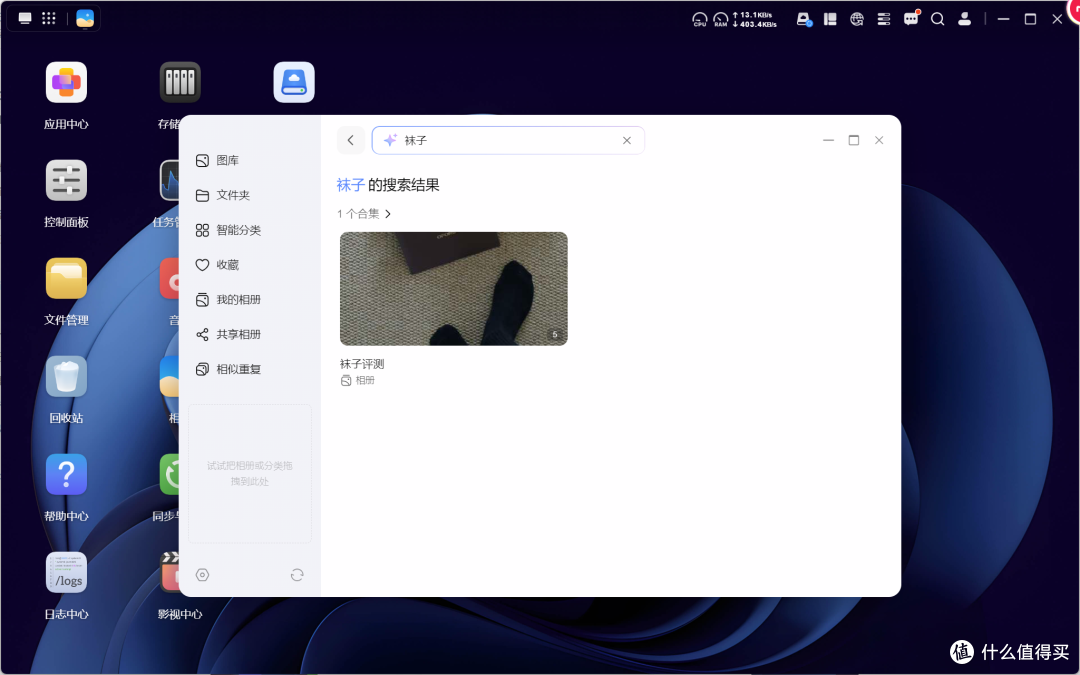Open the message notifications icon
The height and width of the screenshot is (675, 1080).
click(x=911, y=19)
